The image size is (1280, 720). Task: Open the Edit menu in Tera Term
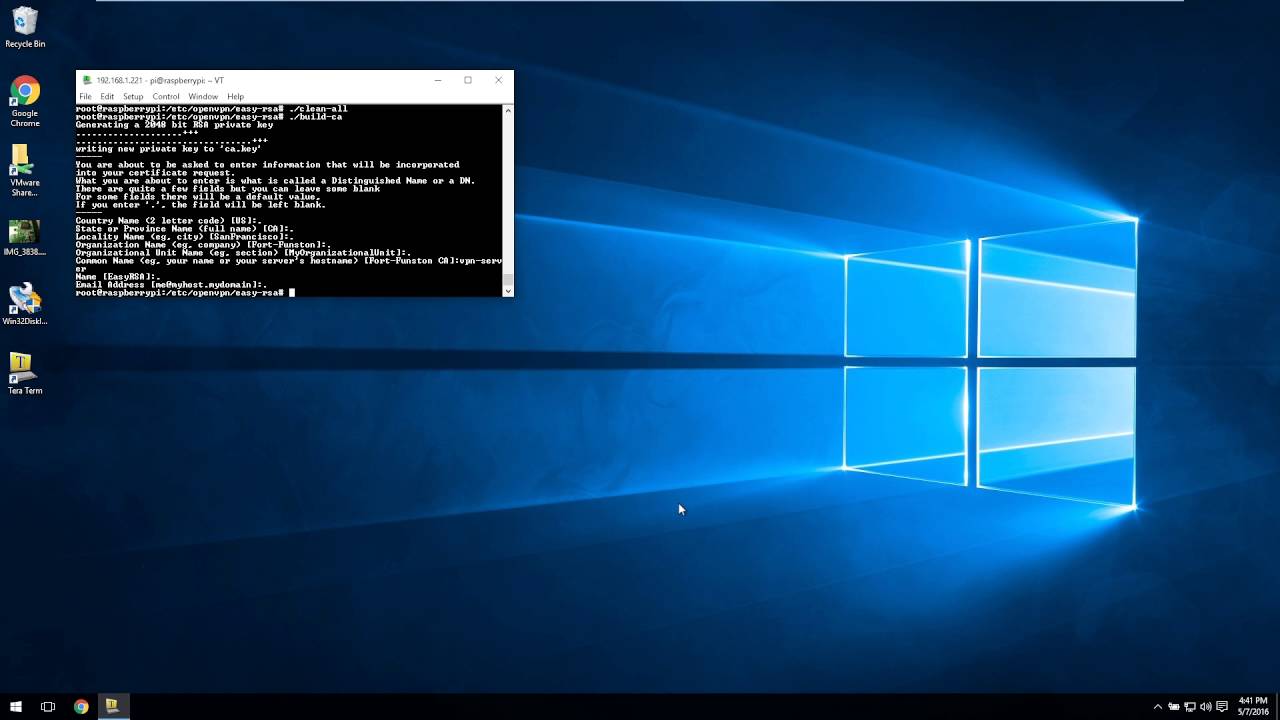(107, 97)
